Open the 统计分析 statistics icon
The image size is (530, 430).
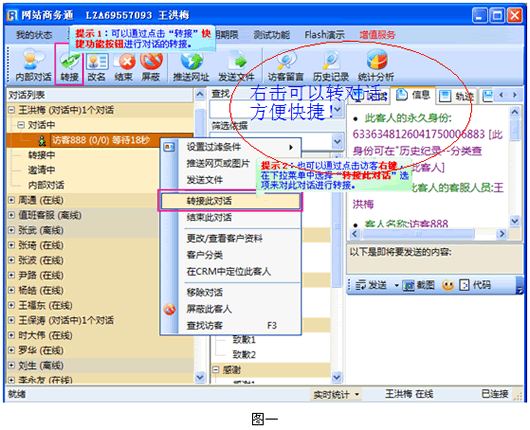pyautogui.click(x=376, y=65)
